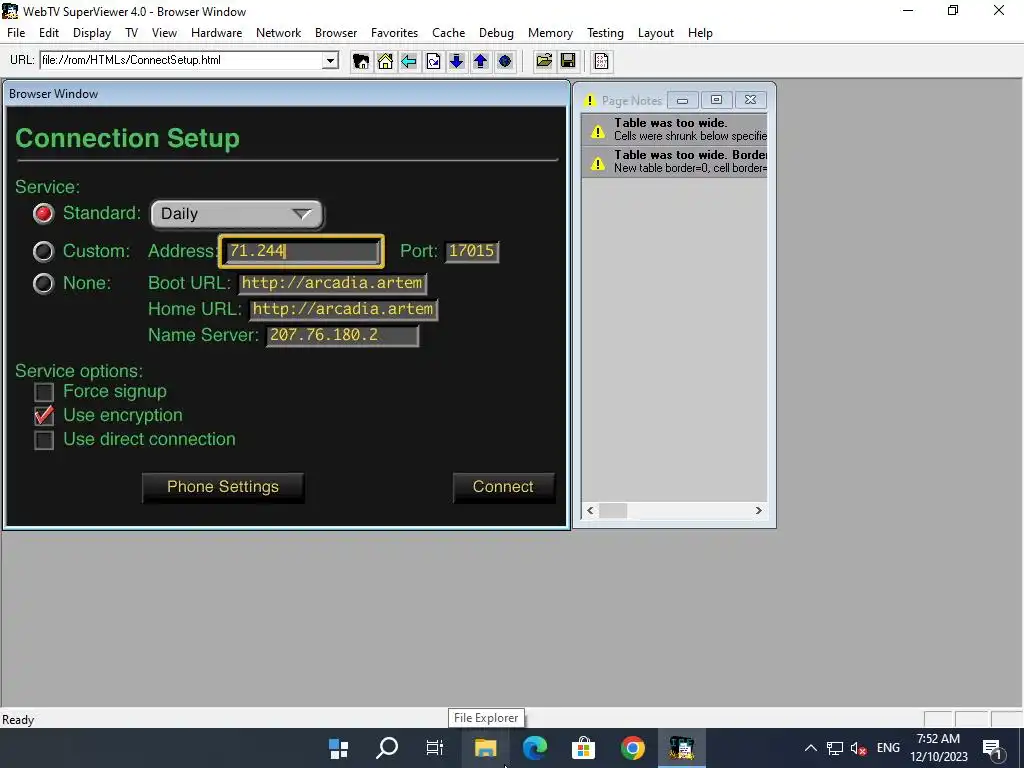Viewport: 1024px width, 768px height.
Task: Open the Hardware menu
Action: (x=216, y=33)
